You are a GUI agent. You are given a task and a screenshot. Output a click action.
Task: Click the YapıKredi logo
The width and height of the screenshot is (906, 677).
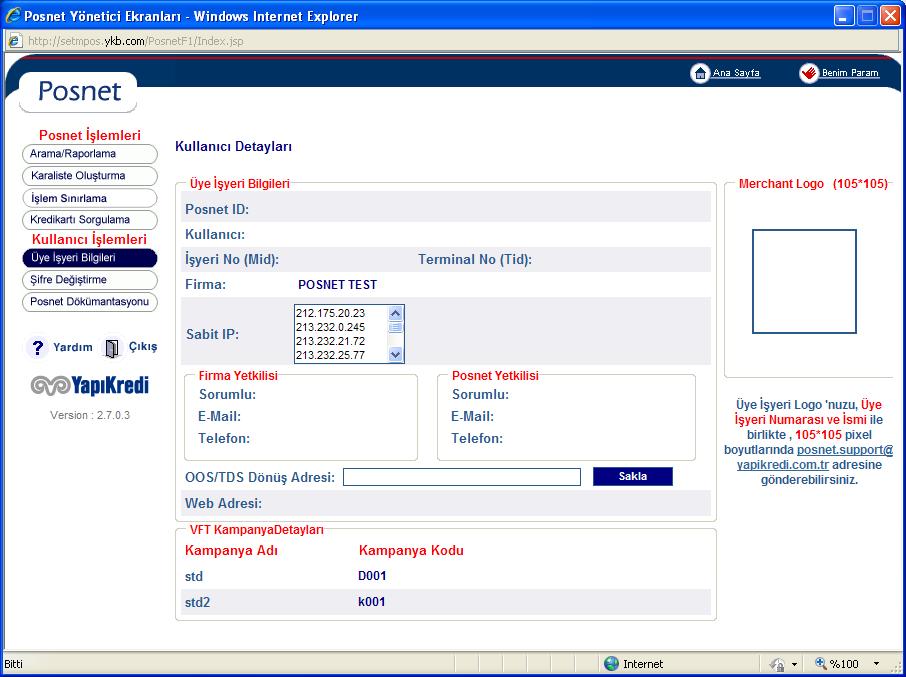coord(90,385)
